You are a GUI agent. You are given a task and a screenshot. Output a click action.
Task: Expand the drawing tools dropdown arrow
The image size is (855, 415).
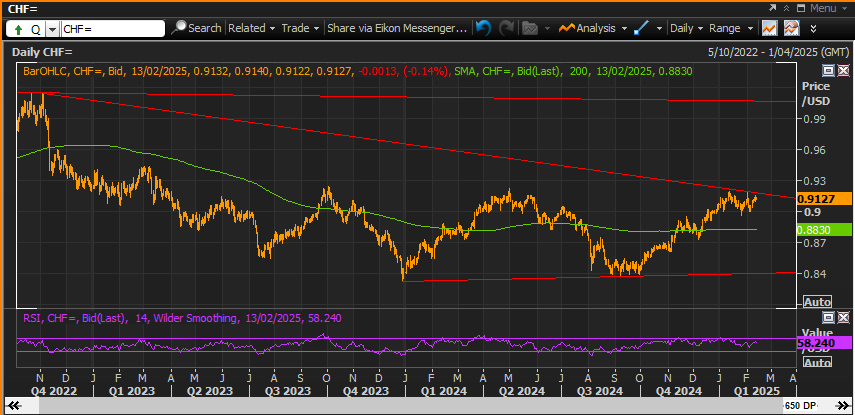pos(659,29)
